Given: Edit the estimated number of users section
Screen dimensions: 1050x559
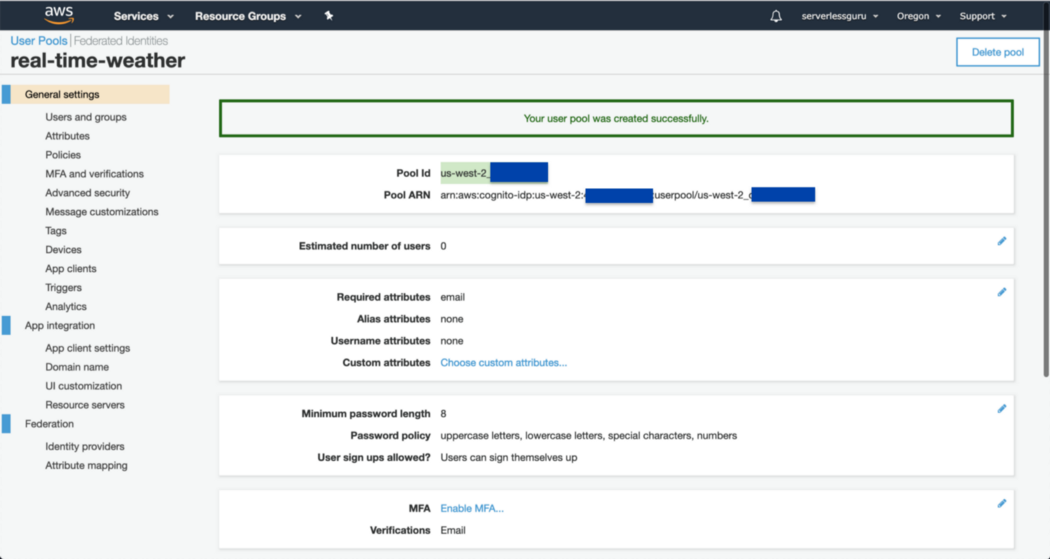Looking at the screenshot, I should [1002, 241].
